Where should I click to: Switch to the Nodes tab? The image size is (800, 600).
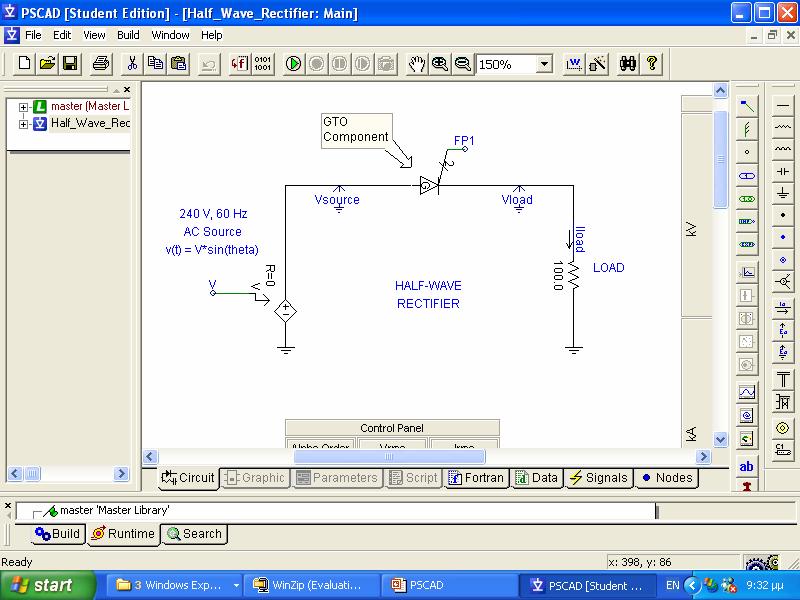point(667,478)
